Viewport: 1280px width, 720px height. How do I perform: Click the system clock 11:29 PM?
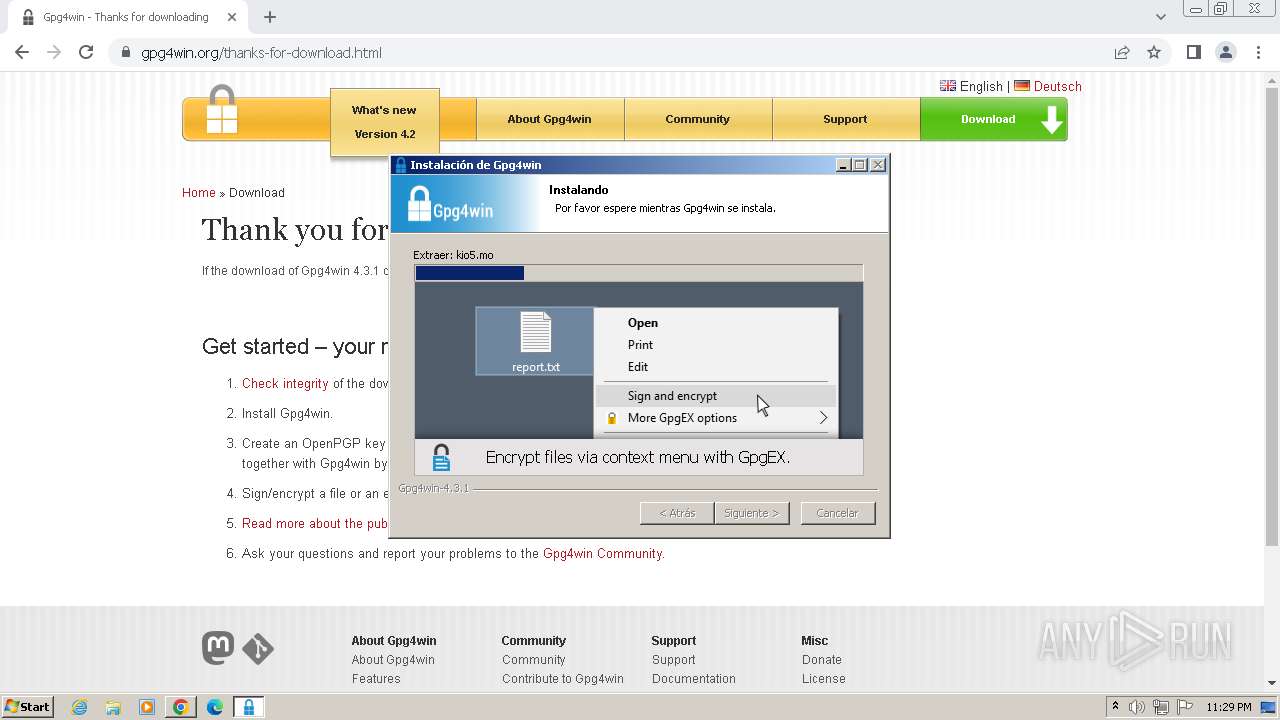pos(1229,707)
